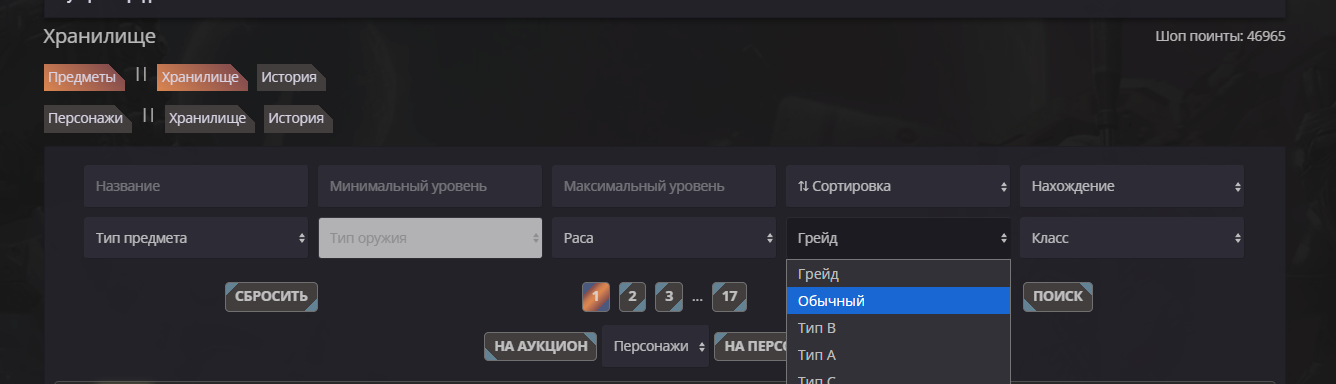Open the Раса dropdown
The image size is (1336, 384).
(664, 238)
